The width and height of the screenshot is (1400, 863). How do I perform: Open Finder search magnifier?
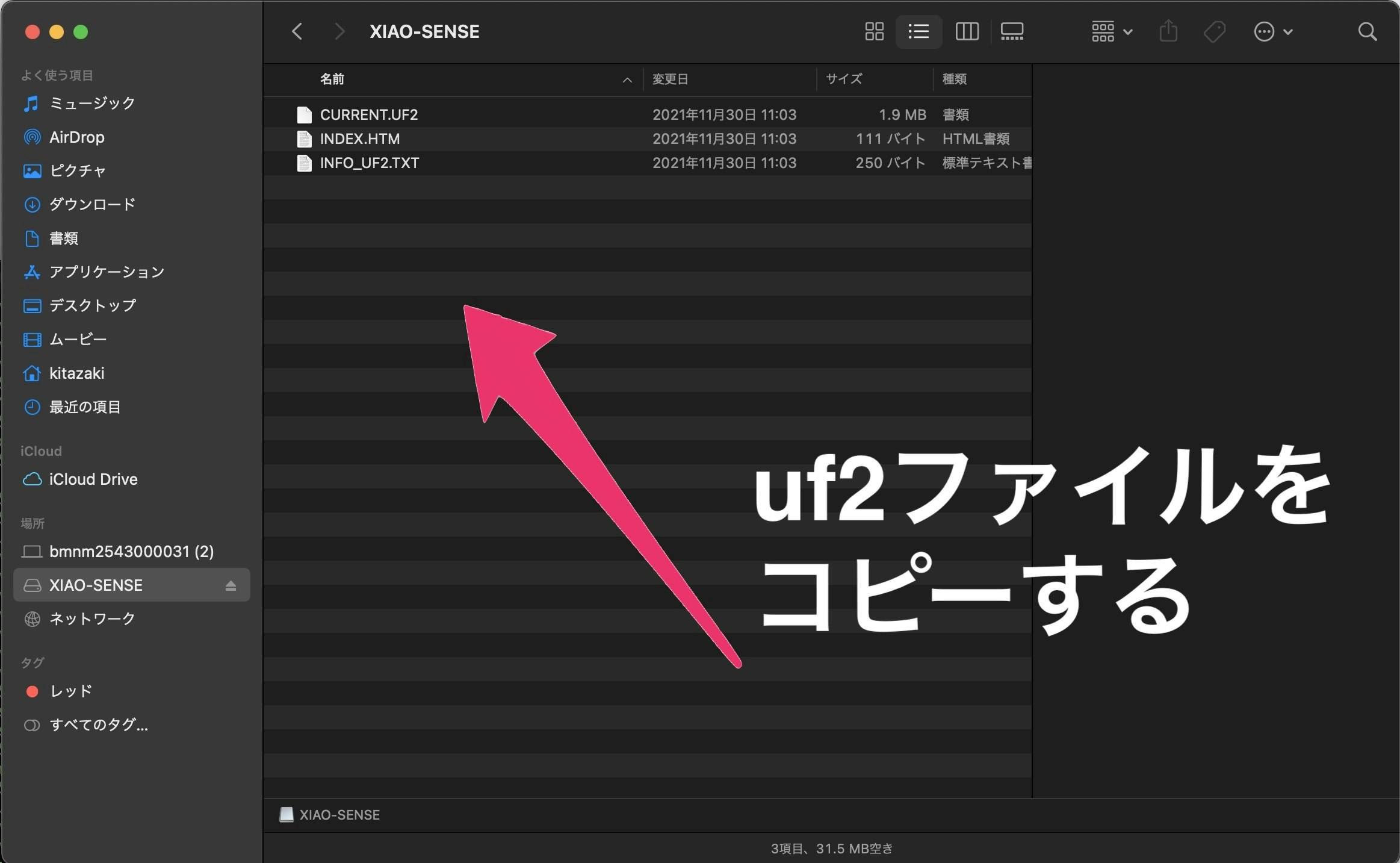tap(1367, 31)
